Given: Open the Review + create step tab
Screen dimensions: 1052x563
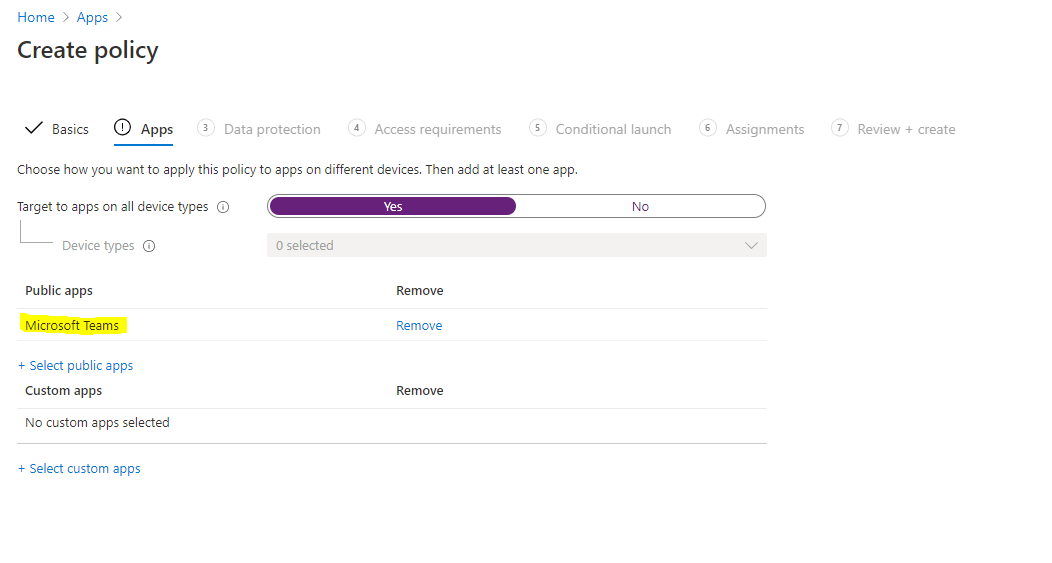Looking at the screenshot, I should 906,129.
